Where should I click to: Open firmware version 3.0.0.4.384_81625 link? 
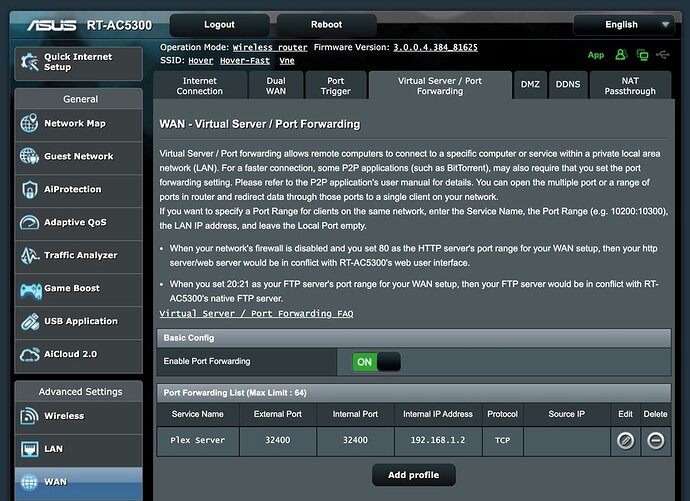pyautogui.click(x=435, y=48)
